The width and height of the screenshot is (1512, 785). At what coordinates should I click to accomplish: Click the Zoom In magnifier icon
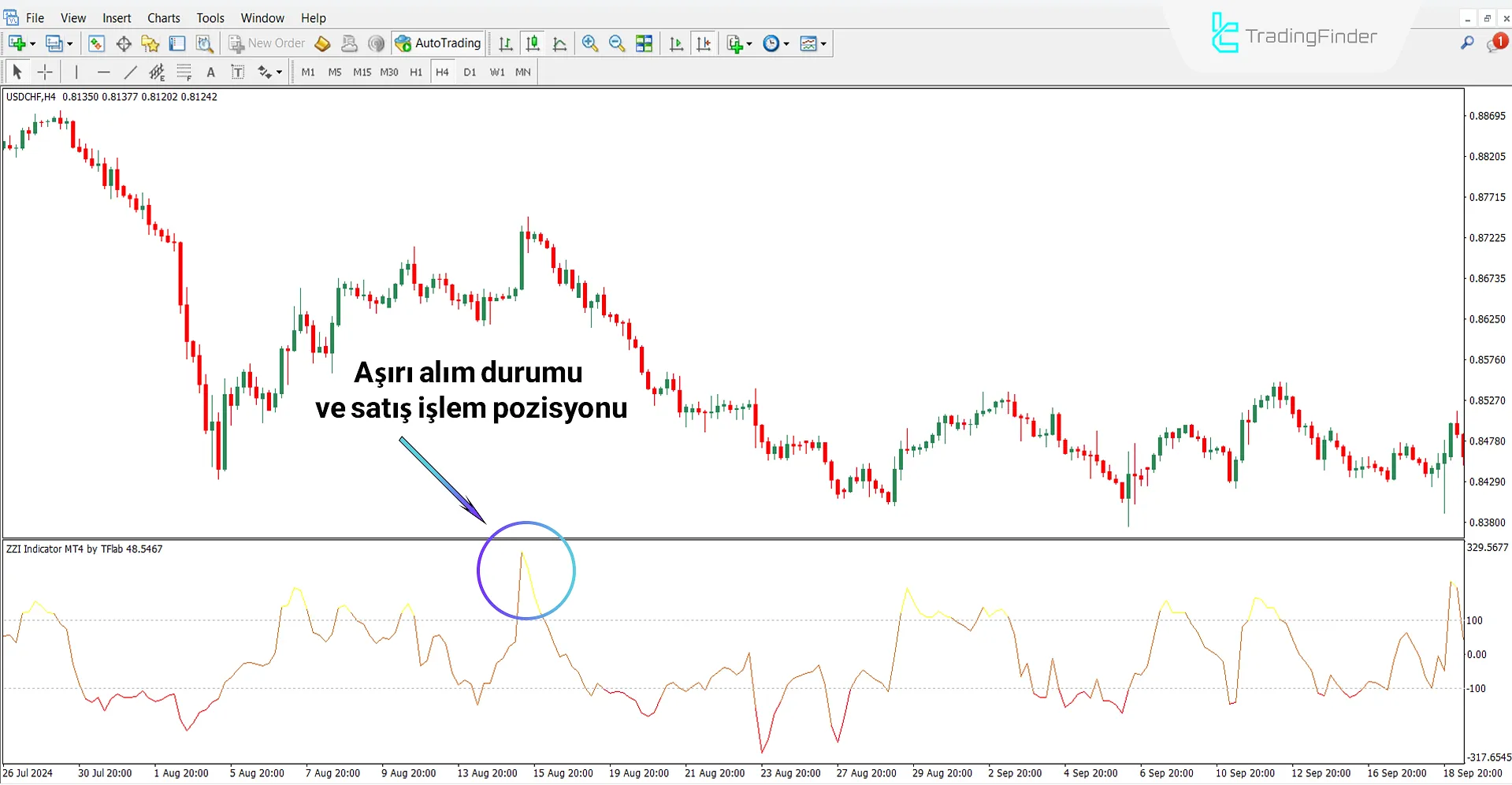589,43
